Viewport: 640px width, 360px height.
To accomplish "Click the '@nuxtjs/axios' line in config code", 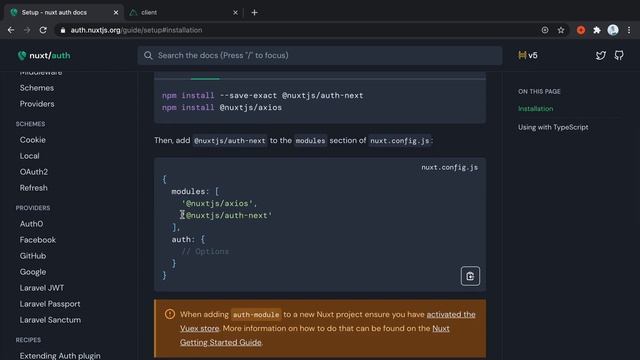I will (220, 203).
